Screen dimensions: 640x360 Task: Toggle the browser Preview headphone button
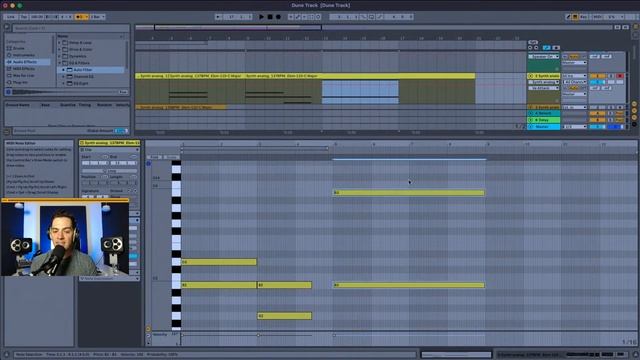8,92
